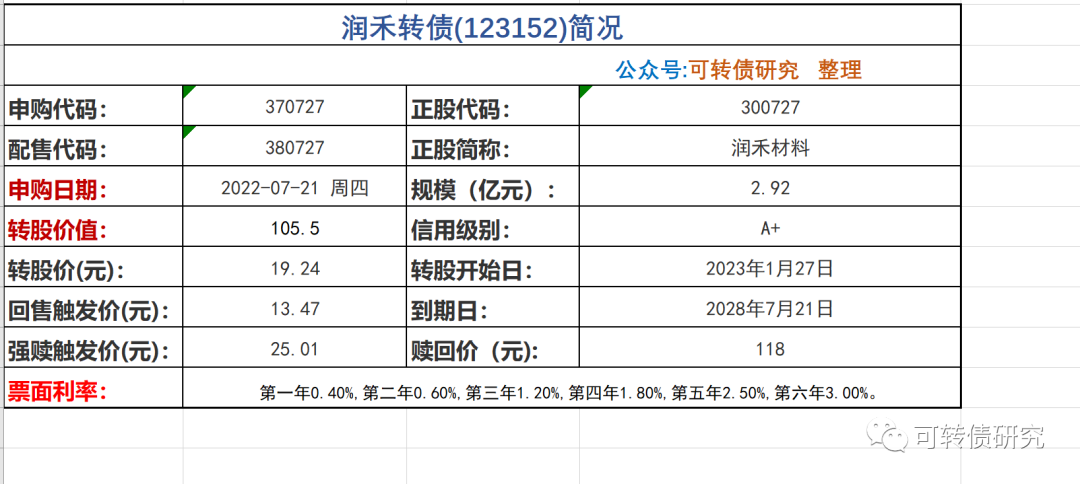Select the credit rating cell A+
This screenshot has width=1080, height=484.
pos(770,229)
